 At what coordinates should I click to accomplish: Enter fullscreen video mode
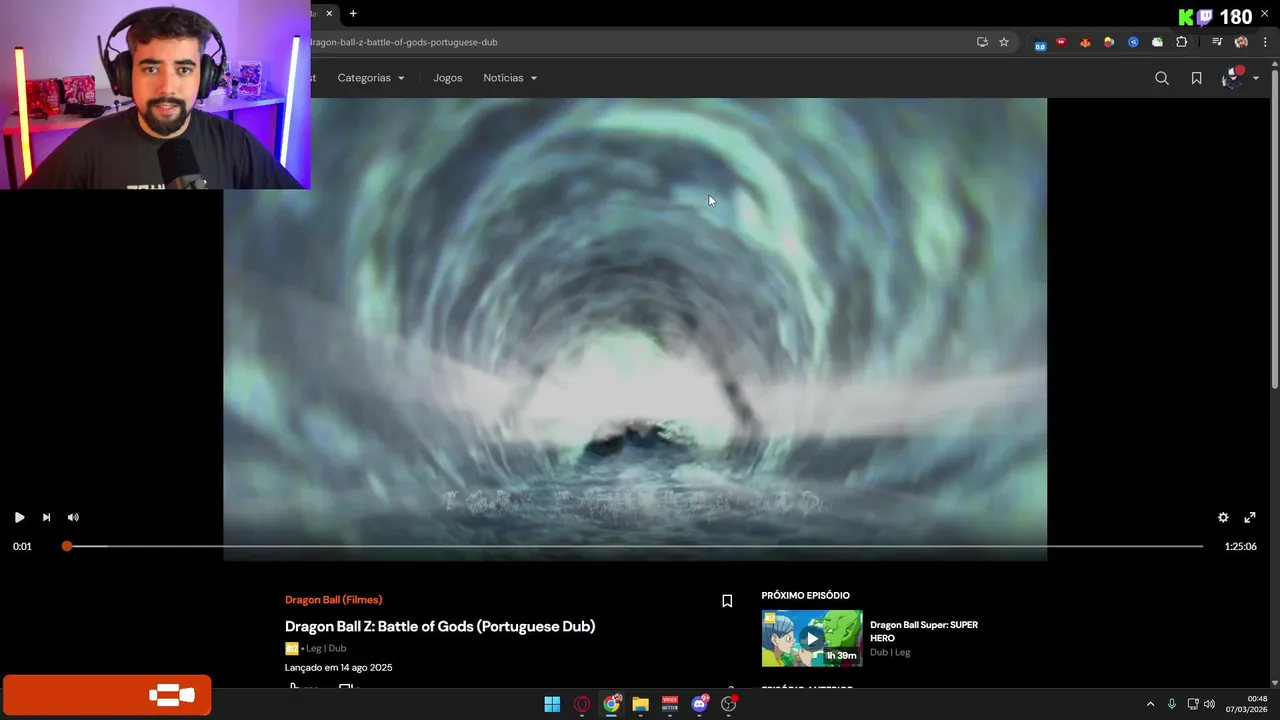(1250, 517)
